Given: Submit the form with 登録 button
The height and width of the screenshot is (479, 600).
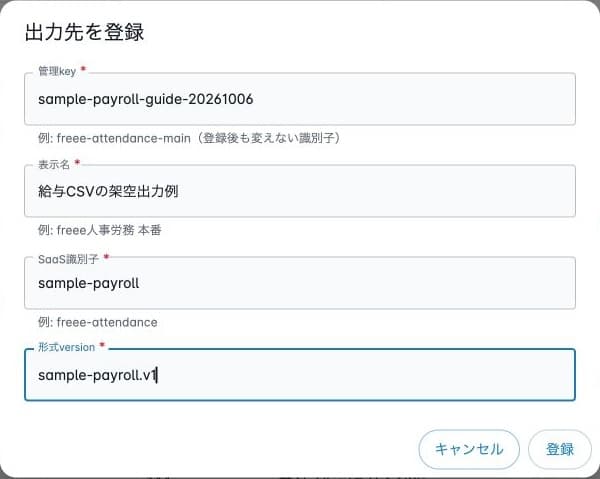Looking at the screenshot, I should point(560,449).
